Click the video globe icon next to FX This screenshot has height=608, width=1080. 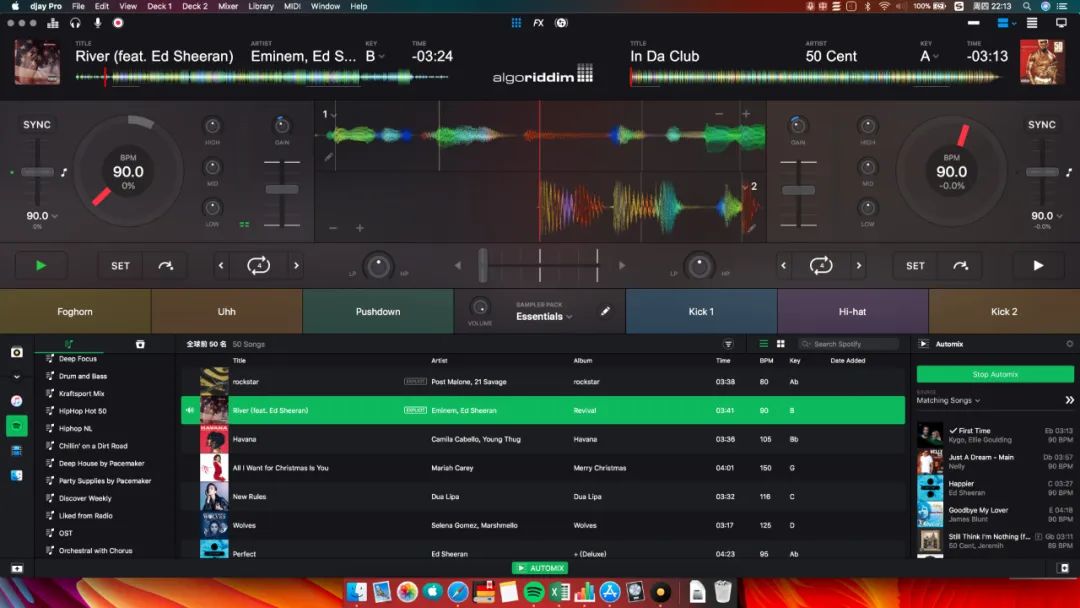(x=561, y=23)
